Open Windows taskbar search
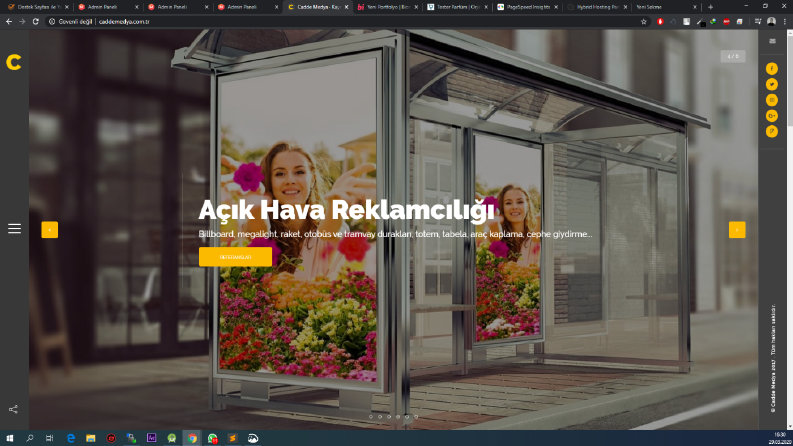This screenshot has width=793, height=446. pyautogui.click(x=30, y=438)
